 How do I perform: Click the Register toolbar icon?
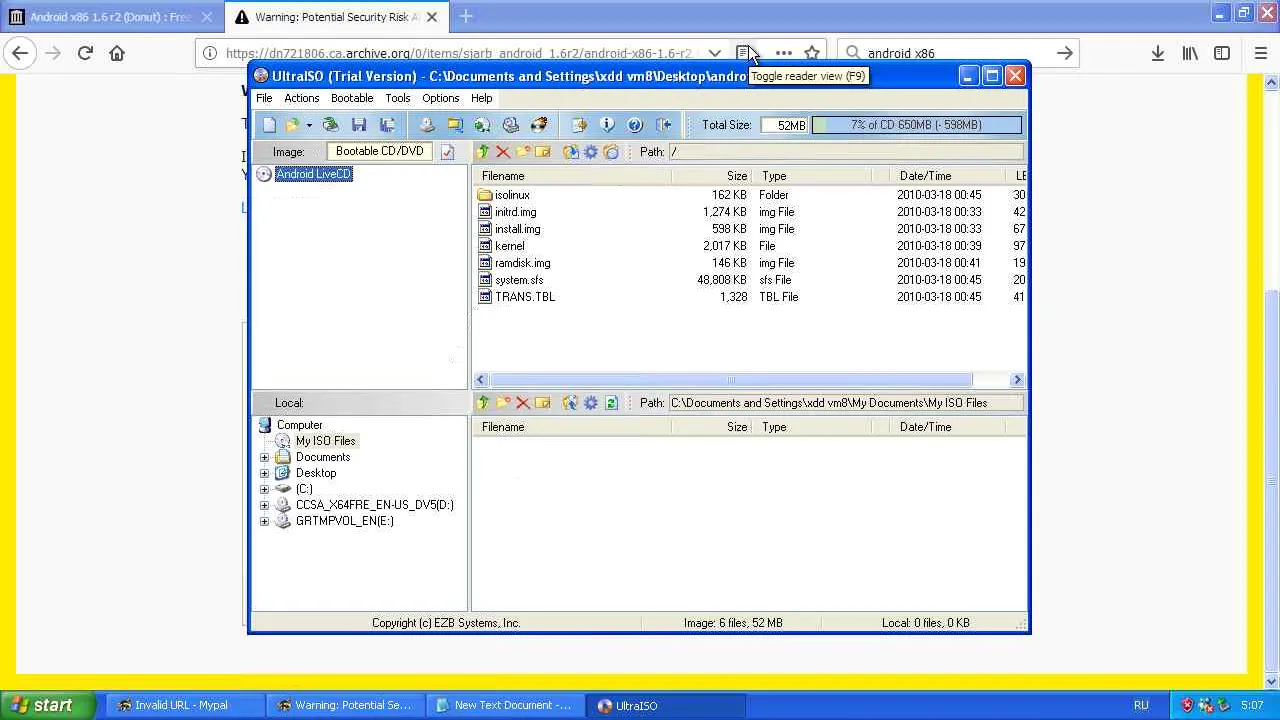click(x=579, y=125)
